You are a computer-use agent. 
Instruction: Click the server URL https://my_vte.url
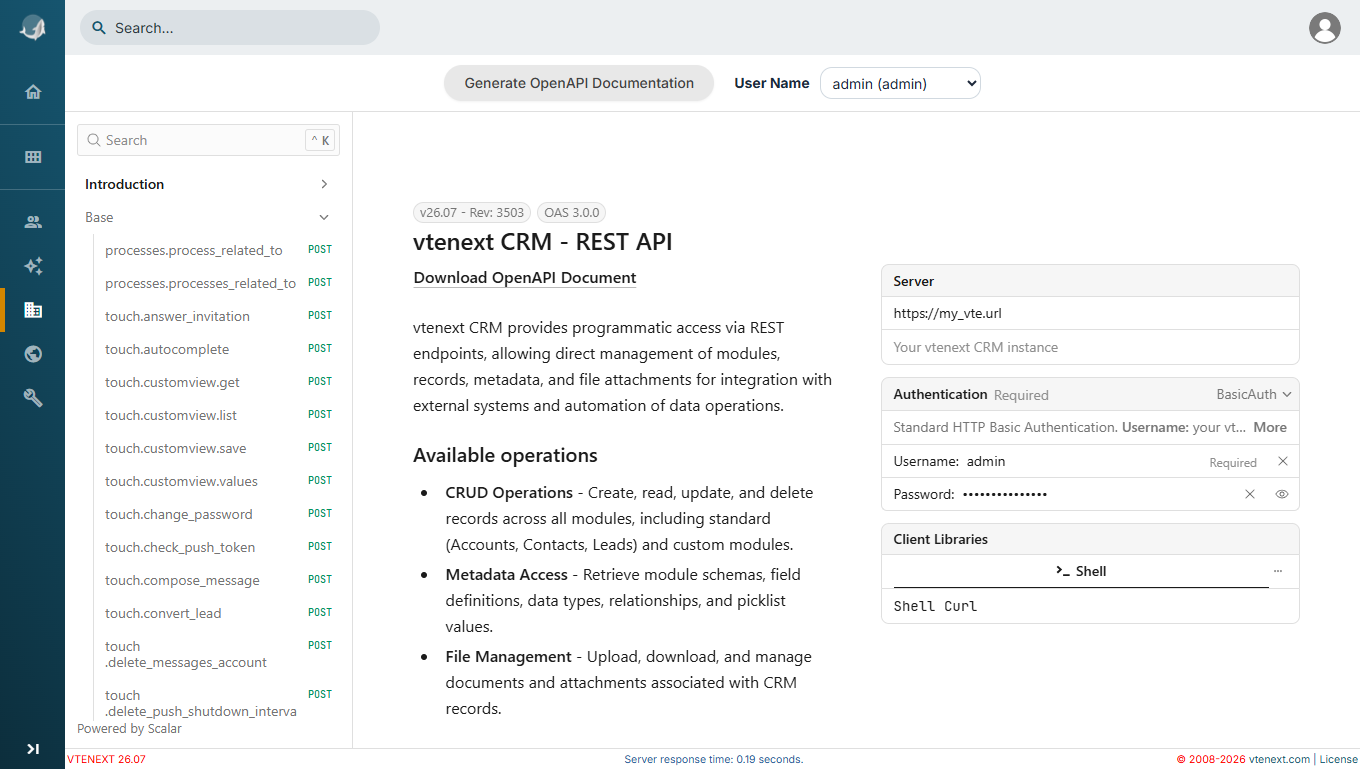pos(947,313)
